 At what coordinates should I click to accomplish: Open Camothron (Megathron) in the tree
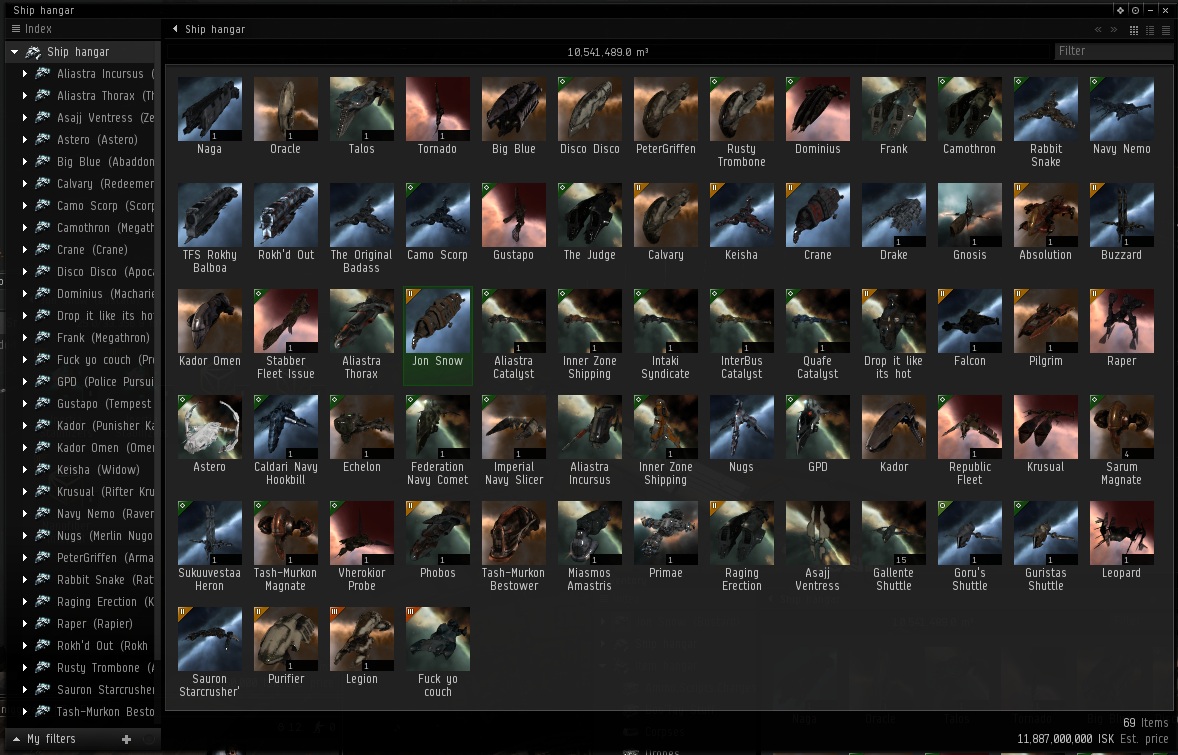105,228
